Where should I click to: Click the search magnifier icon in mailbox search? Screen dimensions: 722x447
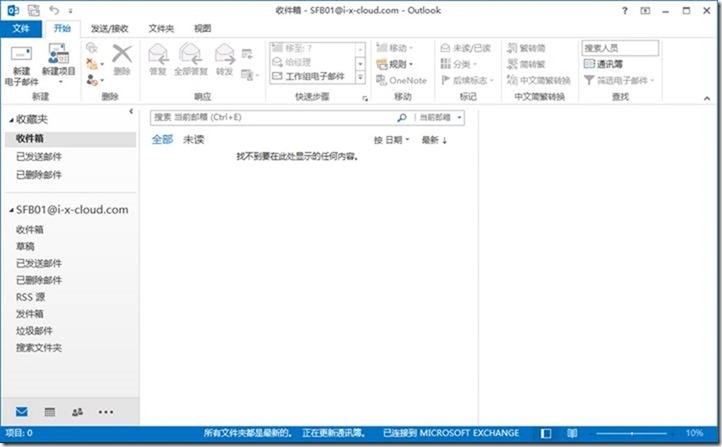point(402,117)
